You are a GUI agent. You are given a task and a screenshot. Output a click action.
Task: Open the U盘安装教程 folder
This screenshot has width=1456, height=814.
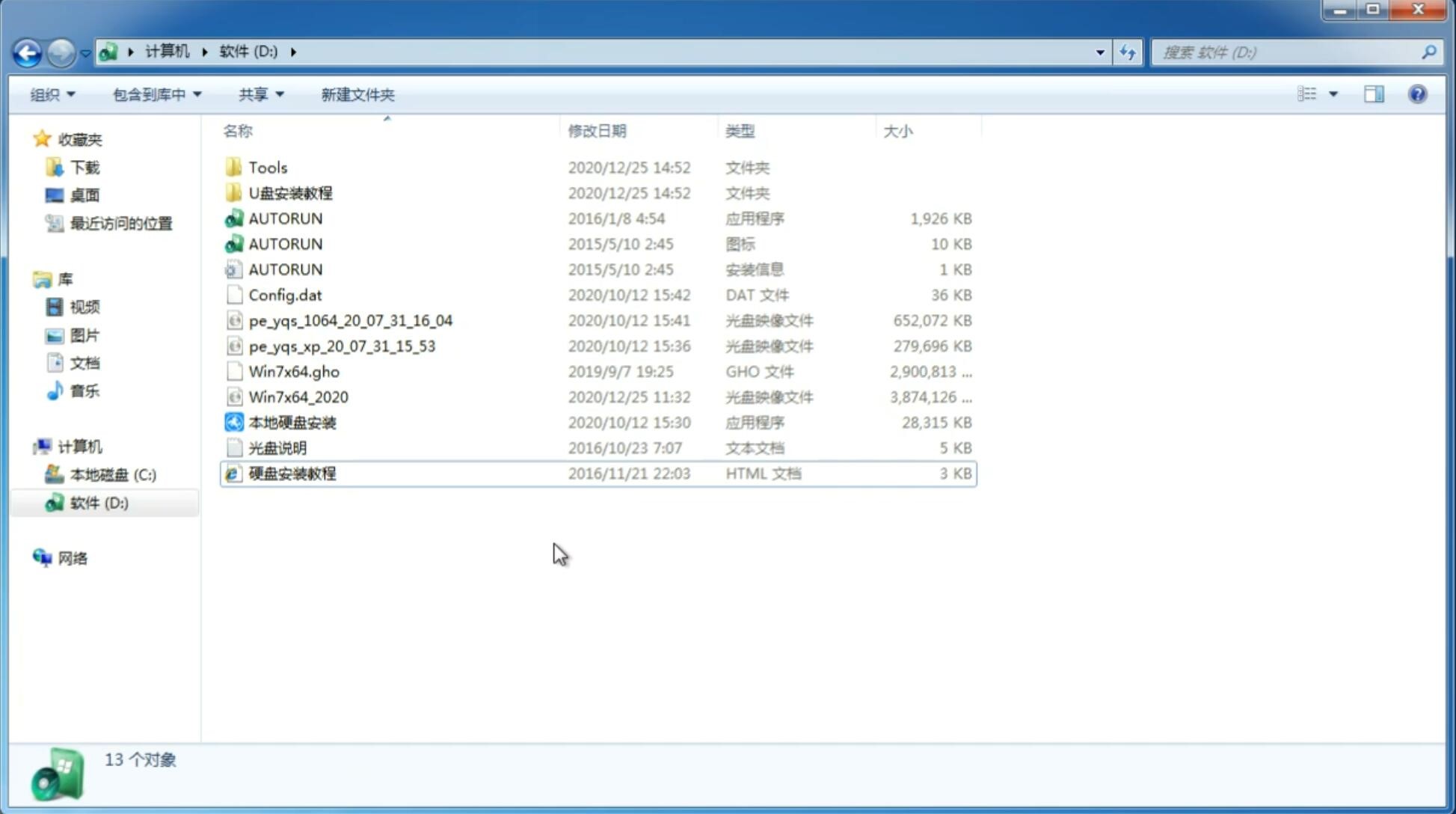point(290,193)
